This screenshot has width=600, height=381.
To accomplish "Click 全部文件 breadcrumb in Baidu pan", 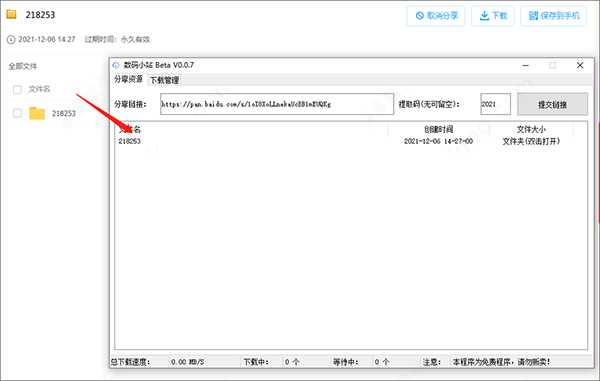I will tap(23, 66).
